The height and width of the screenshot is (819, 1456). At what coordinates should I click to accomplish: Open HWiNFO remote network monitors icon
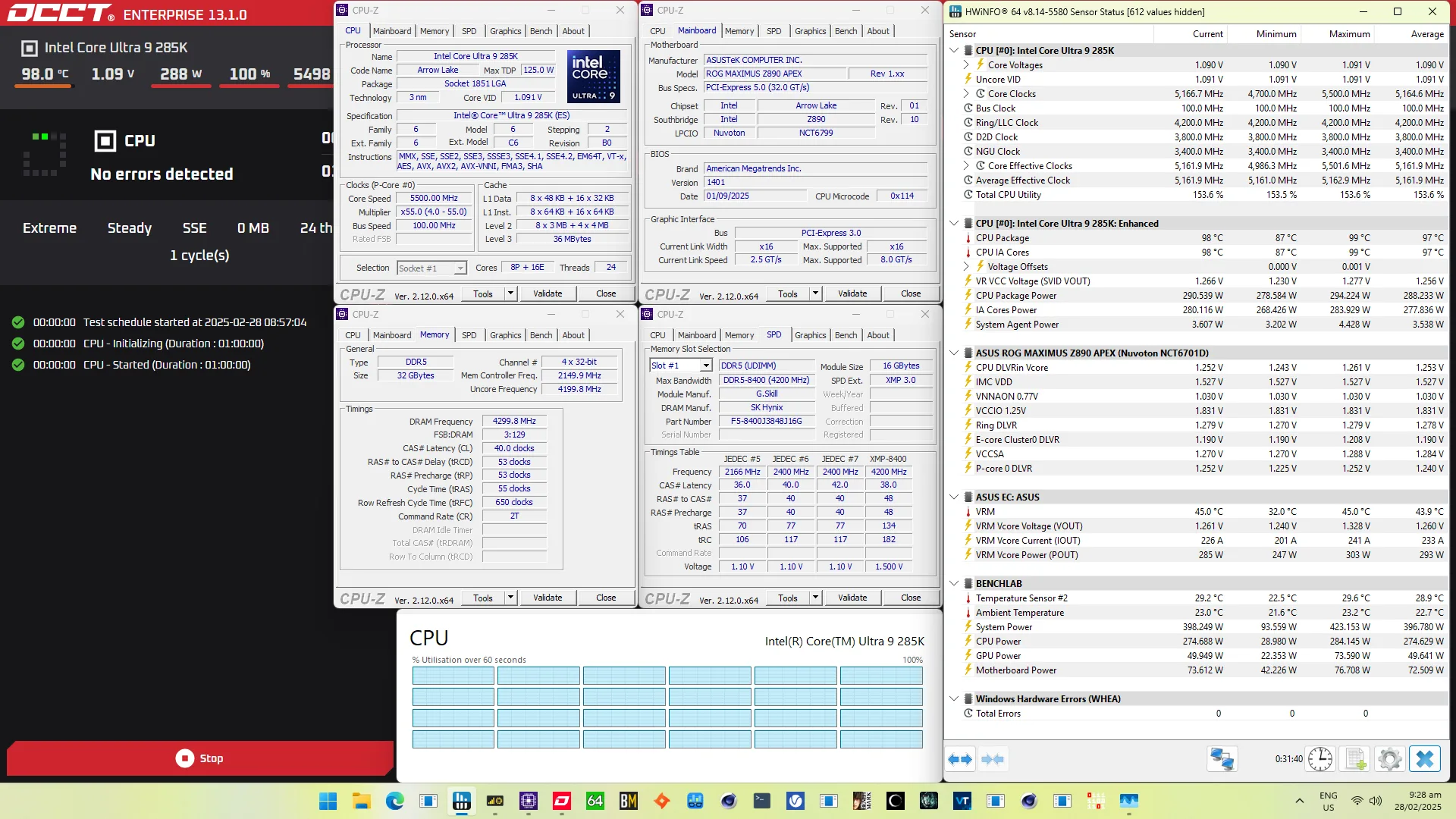1222,759
